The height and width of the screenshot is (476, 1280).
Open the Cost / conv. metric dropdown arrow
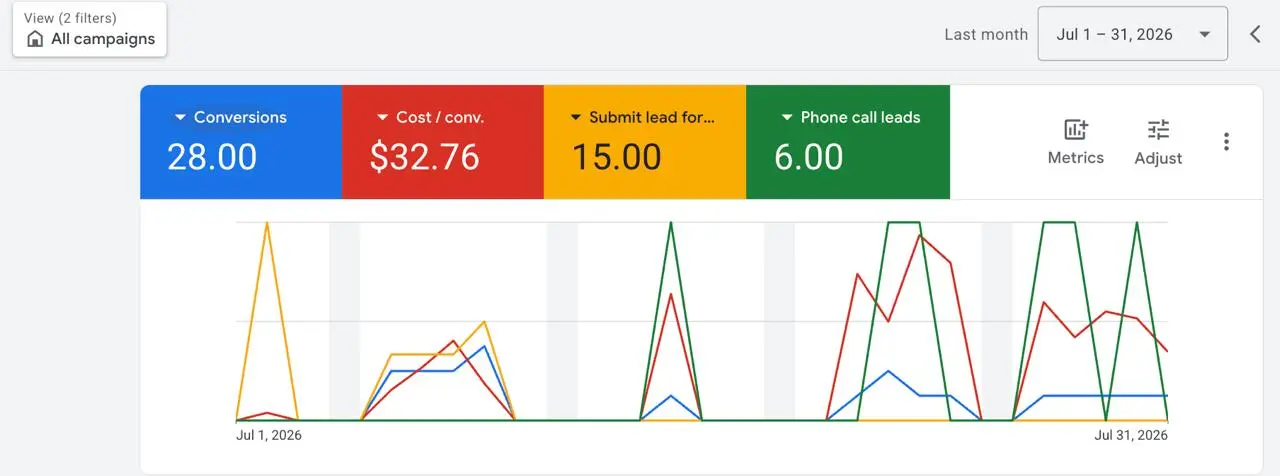click(x=382, y=118)
